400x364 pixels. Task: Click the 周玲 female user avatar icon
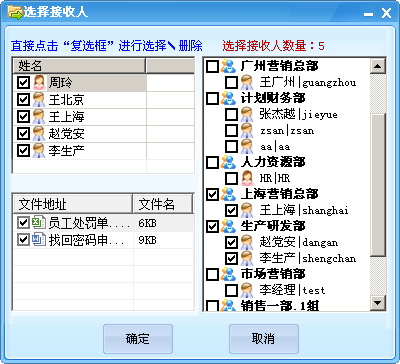click(39, 82)
